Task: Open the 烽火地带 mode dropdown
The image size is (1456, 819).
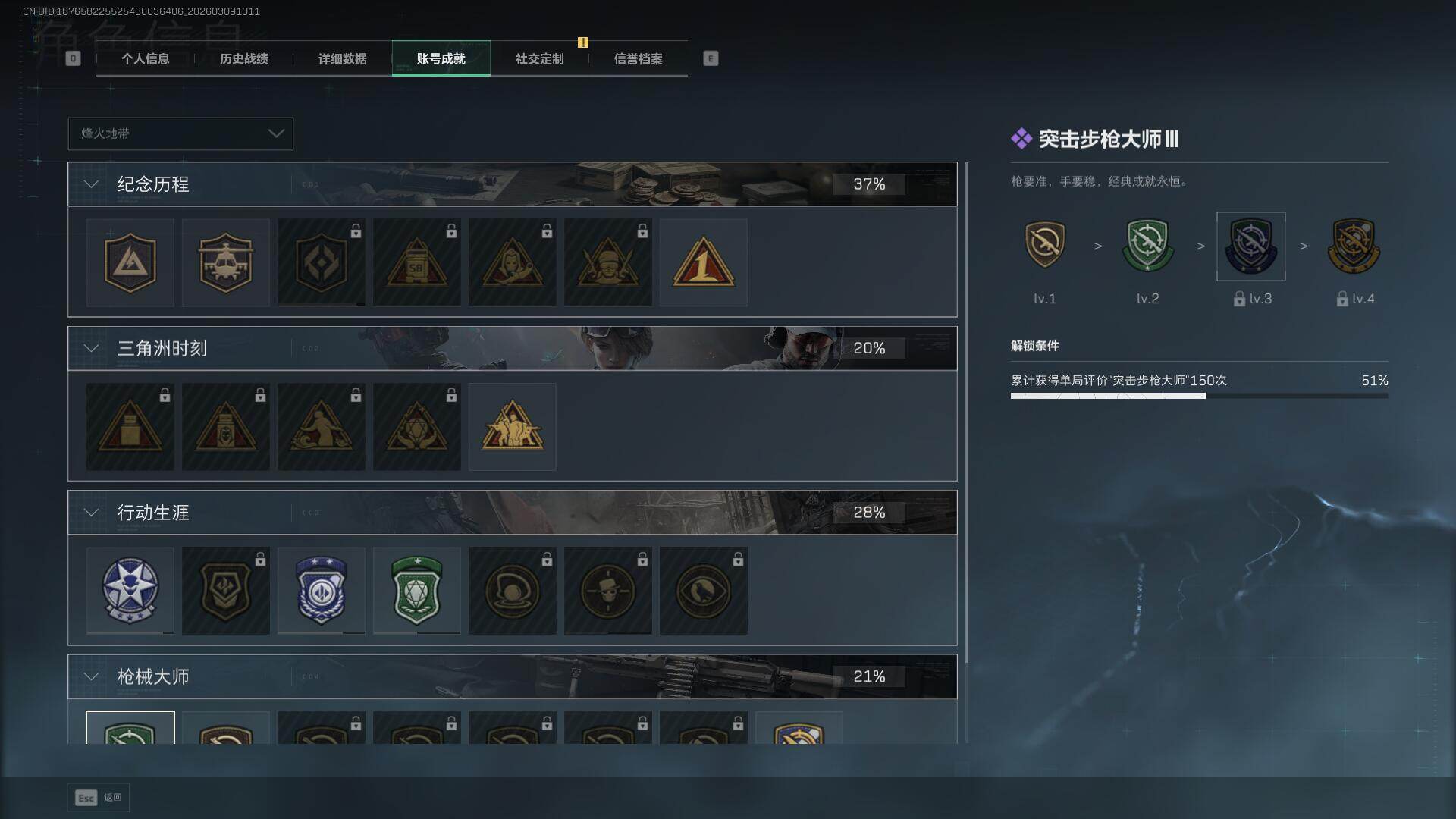Action: pos(180,133)
